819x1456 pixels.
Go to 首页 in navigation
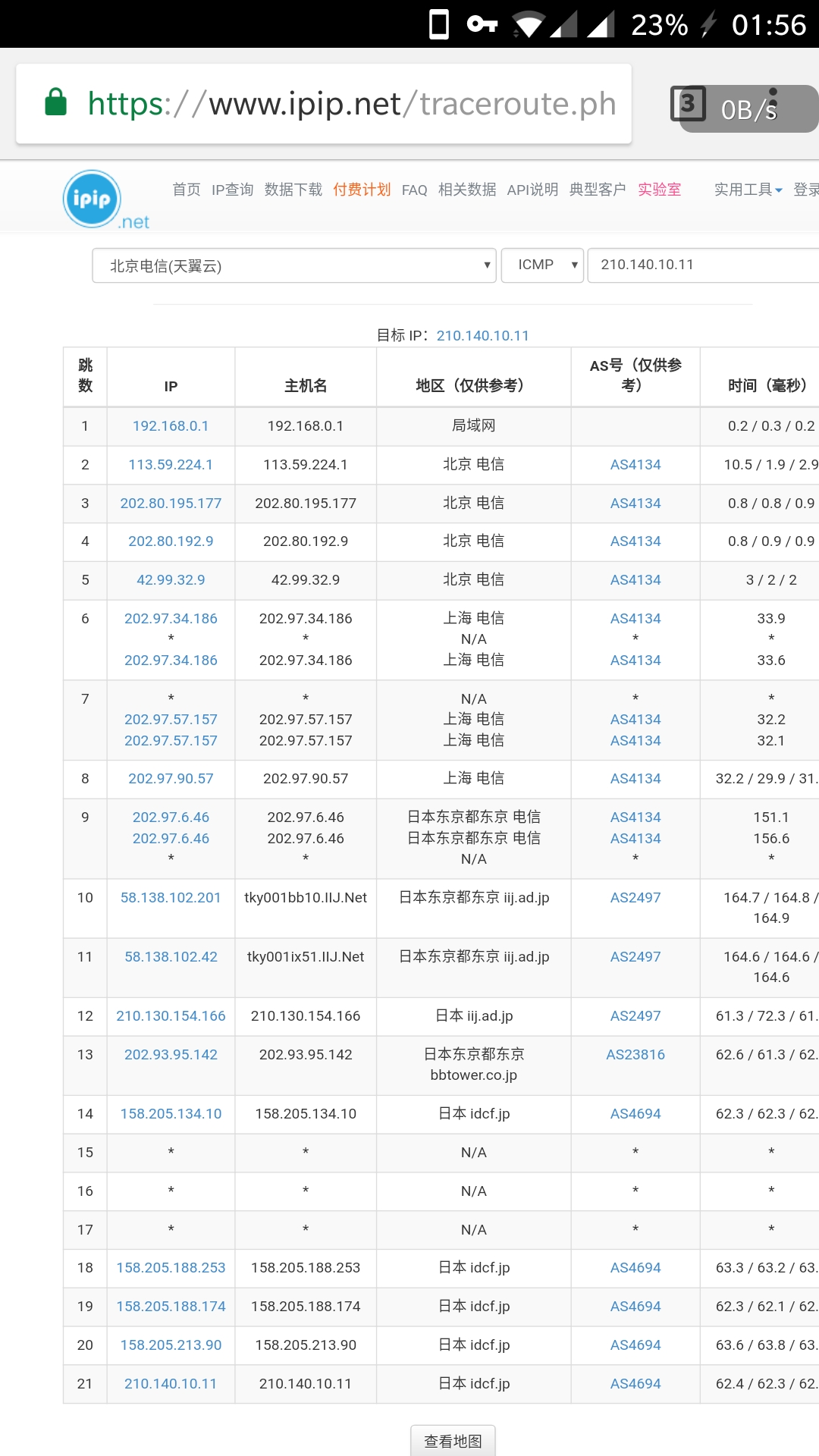[x=186, y=190]
